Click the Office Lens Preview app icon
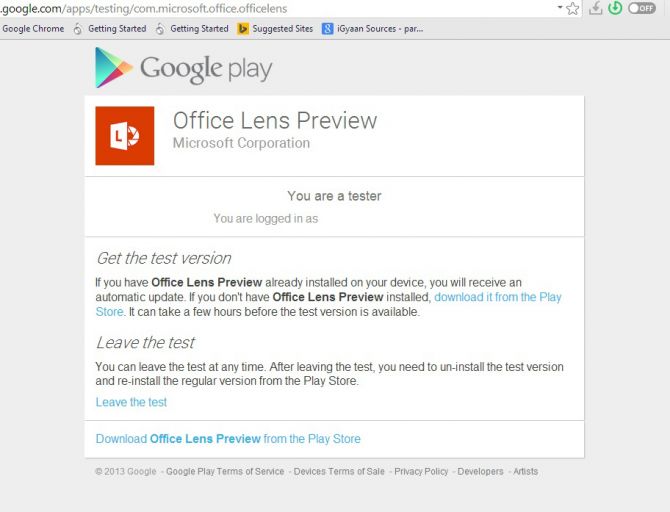670x512 pixels. tap(124, 136)
